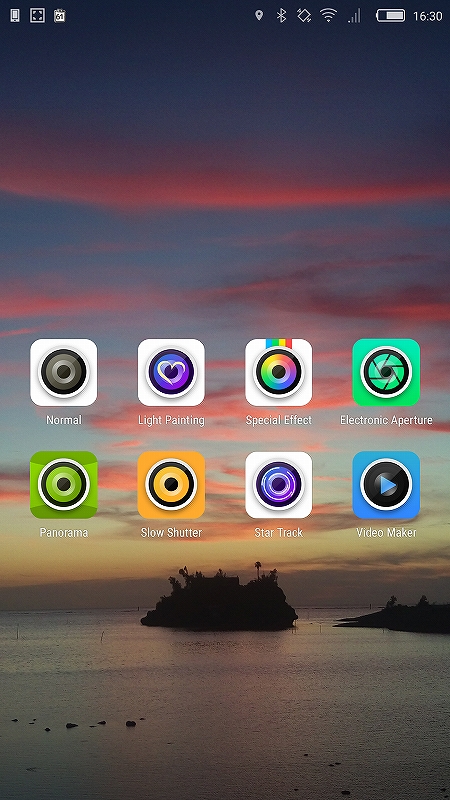Tap the cellular signal bars icon
The image size is (450, 800).
(354, 16)
